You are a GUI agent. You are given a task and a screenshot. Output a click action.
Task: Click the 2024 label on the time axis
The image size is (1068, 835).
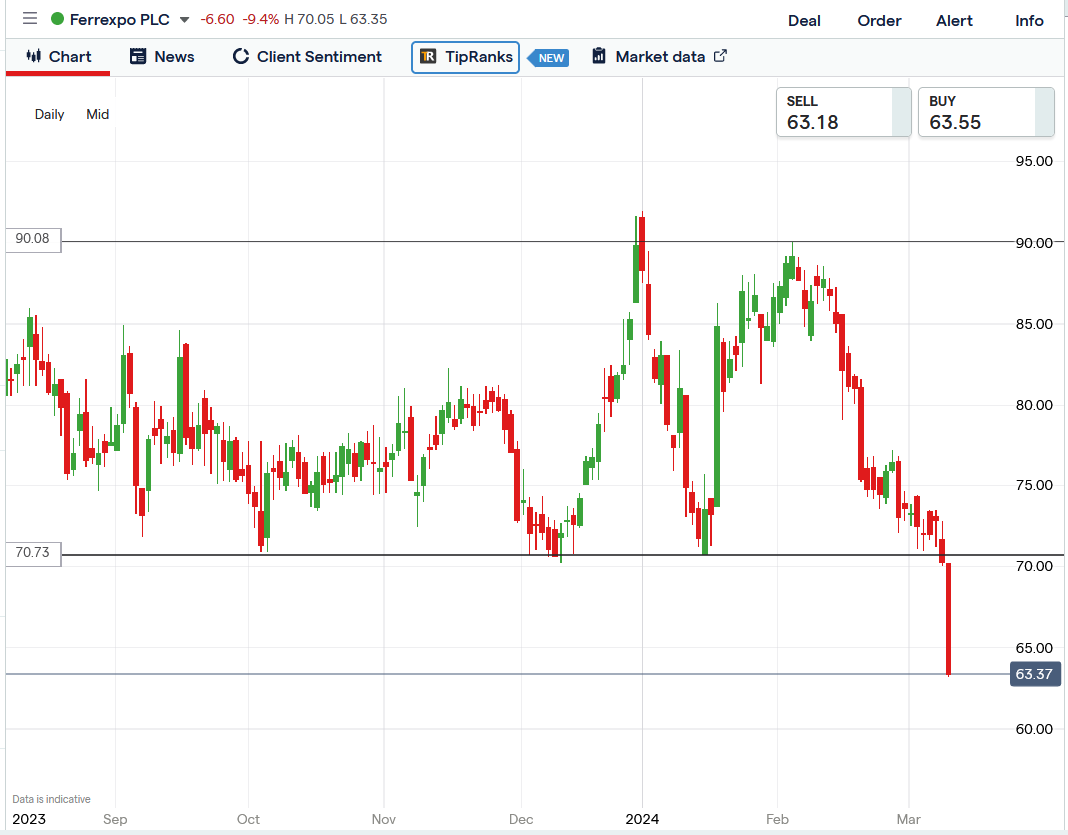point(642,819)
